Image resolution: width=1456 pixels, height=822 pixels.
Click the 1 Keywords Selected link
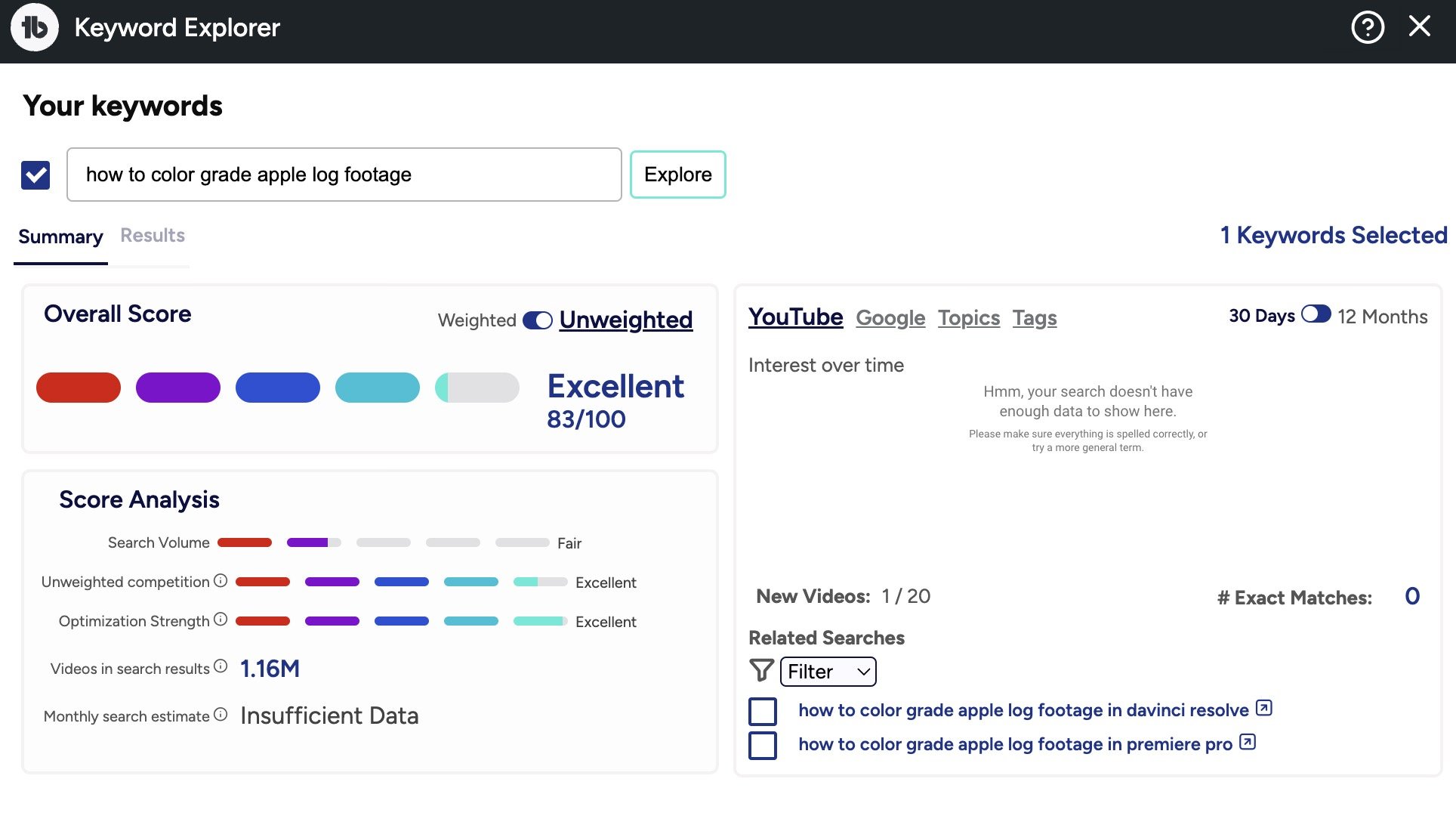point(1334,235)
